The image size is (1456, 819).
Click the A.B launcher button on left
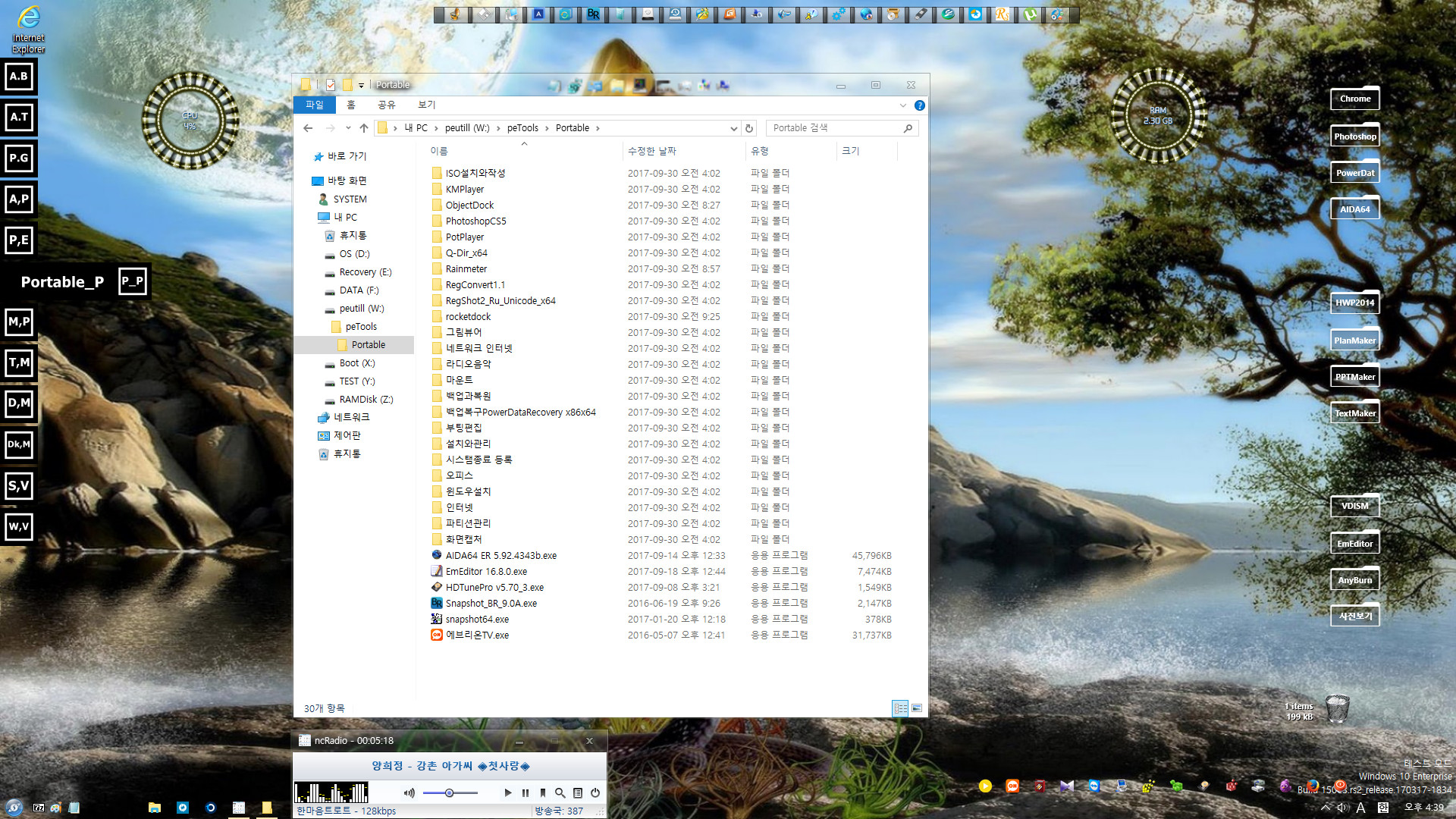pyautogui.click(x=19, y=76)
